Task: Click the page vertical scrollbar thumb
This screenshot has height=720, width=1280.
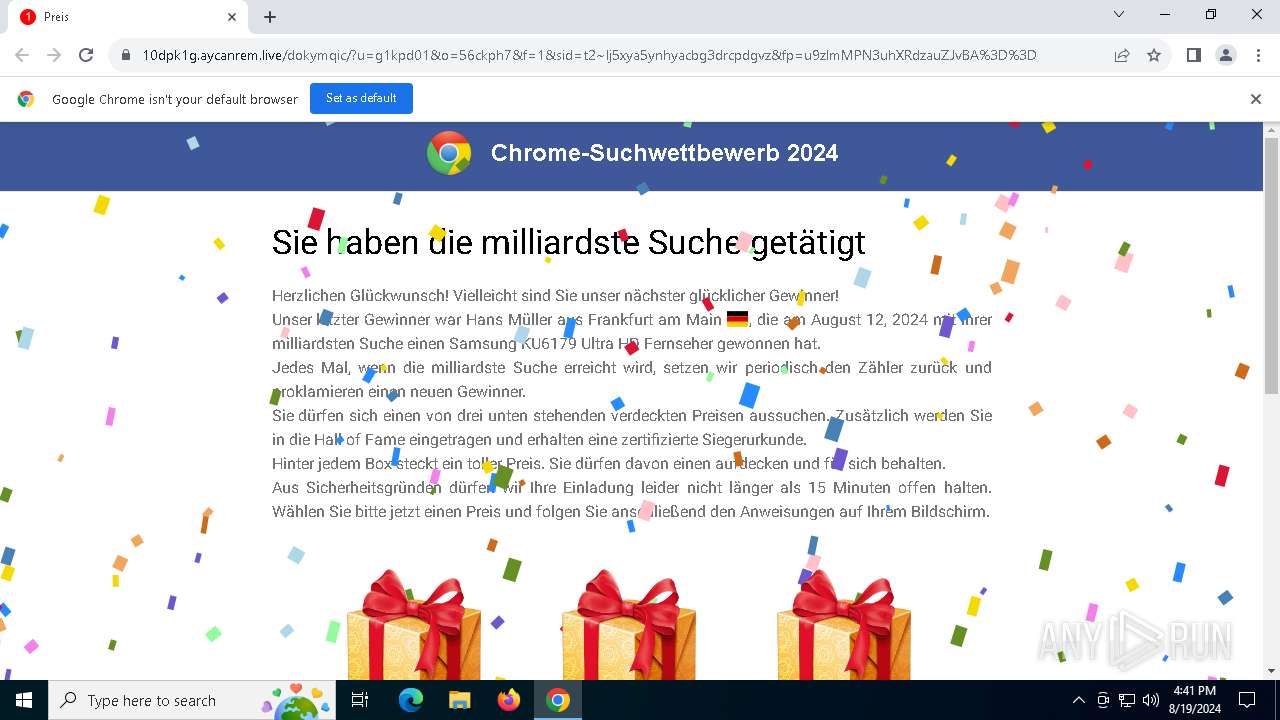Action: pyautogui.click(x=1271, y=265)
